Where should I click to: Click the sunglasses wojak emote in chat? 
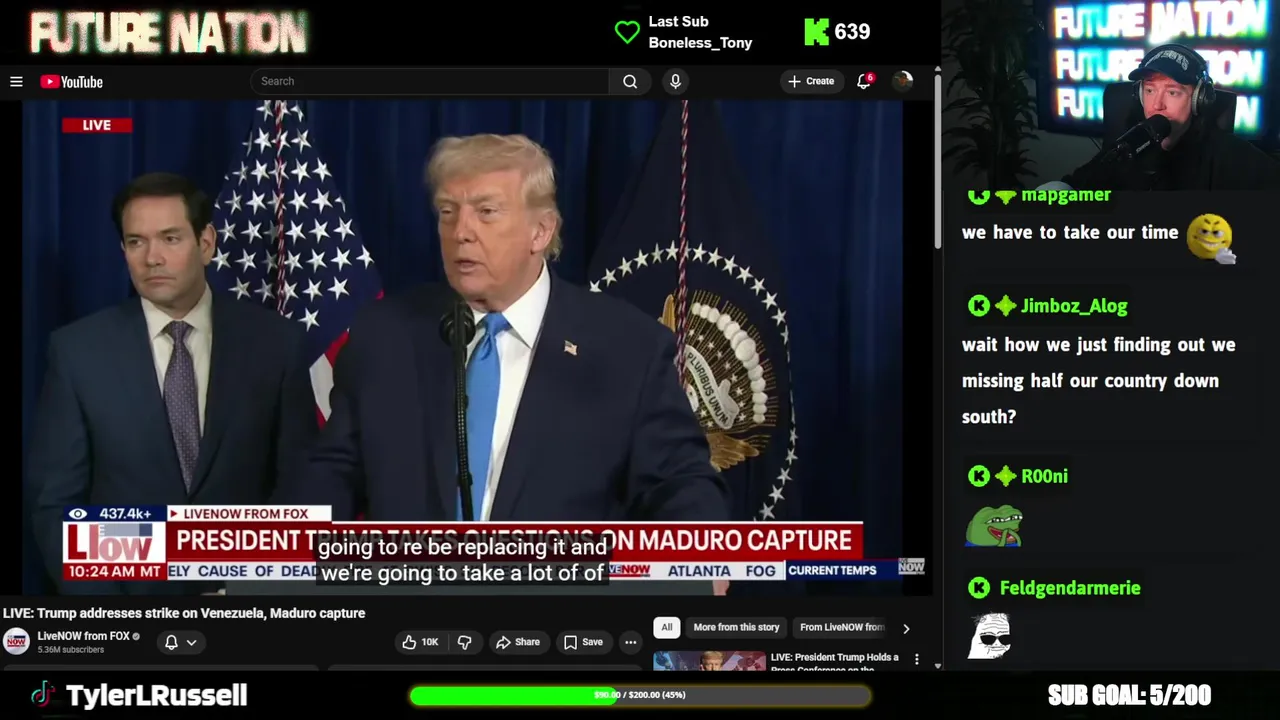(991, 637)
